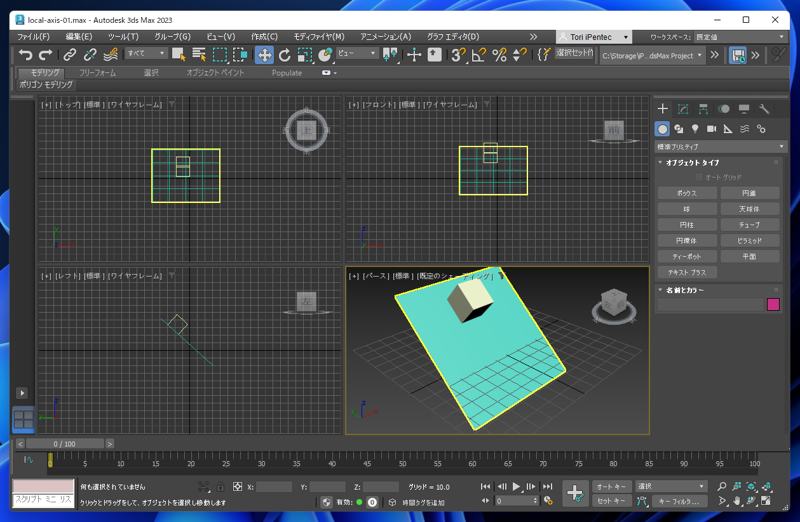Open Select by Name list
The height and width of the screenshot is (522, 800).
point(199,55)
